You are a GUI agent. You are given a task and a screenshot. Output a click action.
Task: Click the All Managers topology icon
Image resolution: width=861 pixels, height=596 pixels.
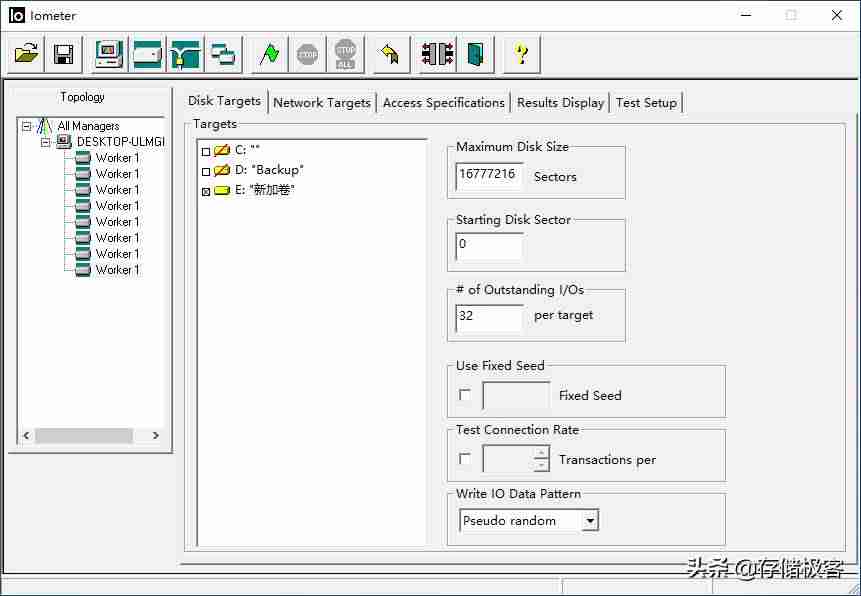click(44, 126)
